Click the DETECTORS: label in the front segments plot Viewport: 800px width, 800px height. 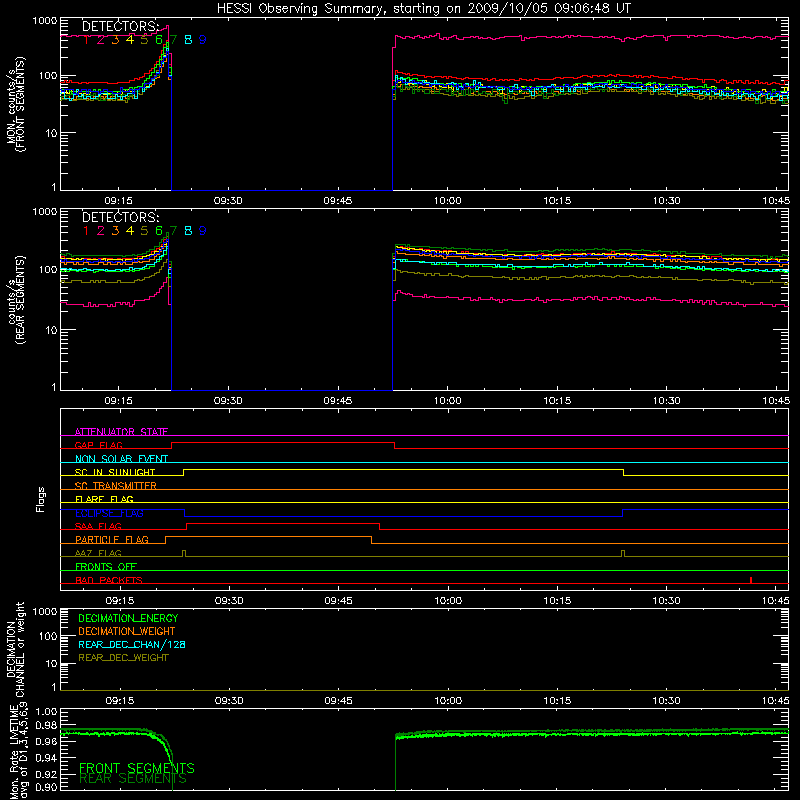point(120,26)
